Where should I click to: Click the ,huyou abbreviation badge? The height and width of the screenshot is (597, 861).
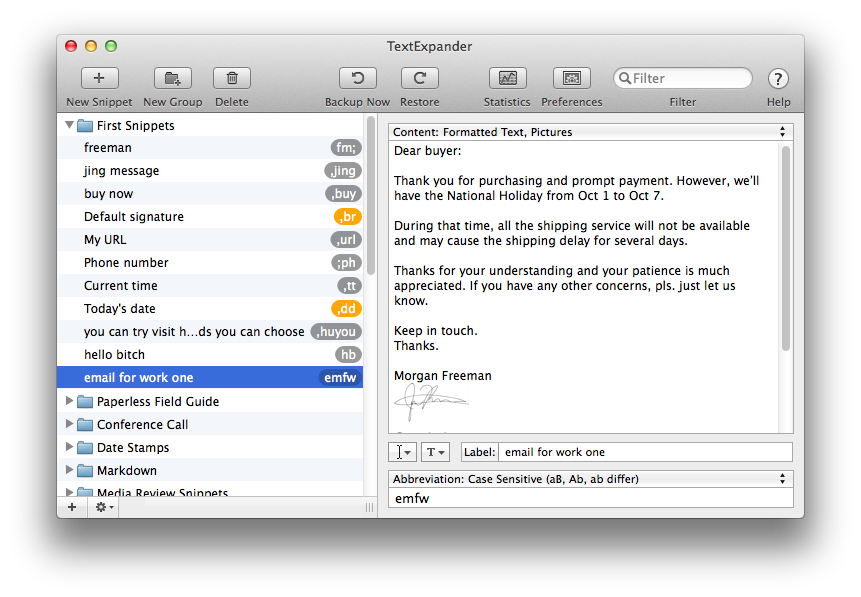336,332
